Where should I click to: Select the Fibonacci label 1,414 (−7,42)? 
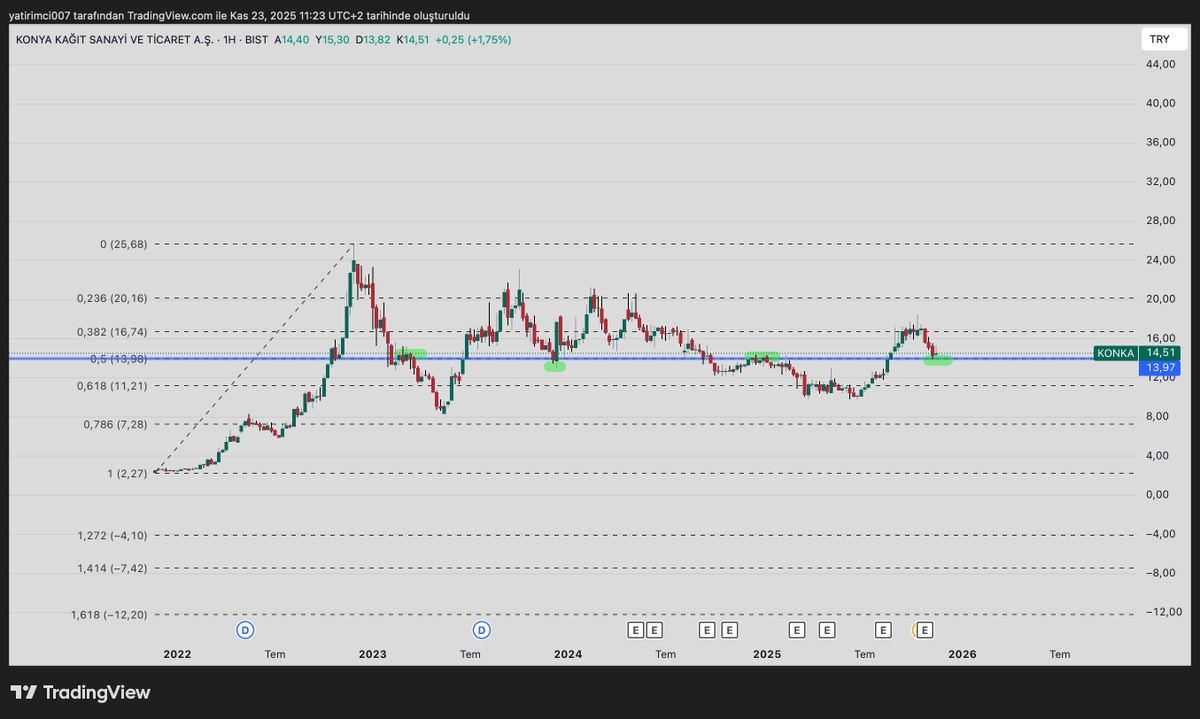point(112,568)
